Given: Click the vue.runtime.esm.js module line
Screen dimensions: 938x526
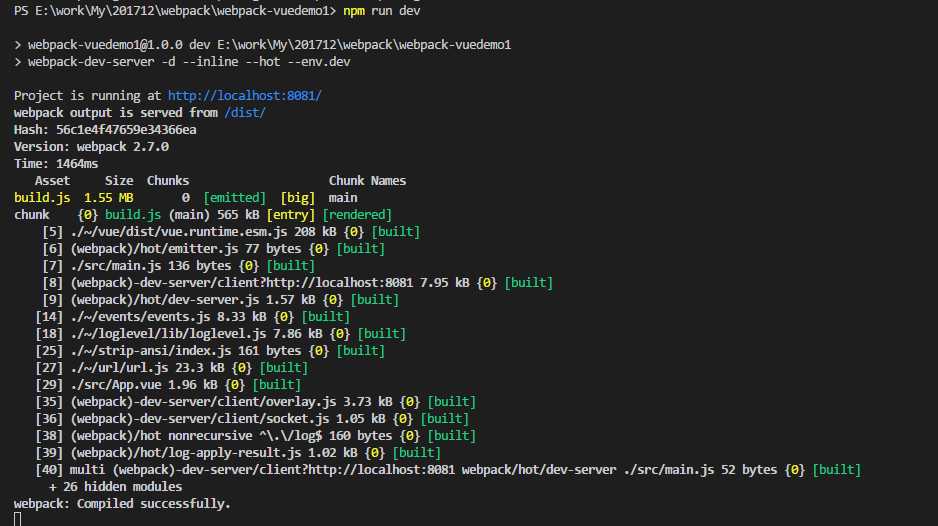Looking at the screenshot, I should (231, 232).
